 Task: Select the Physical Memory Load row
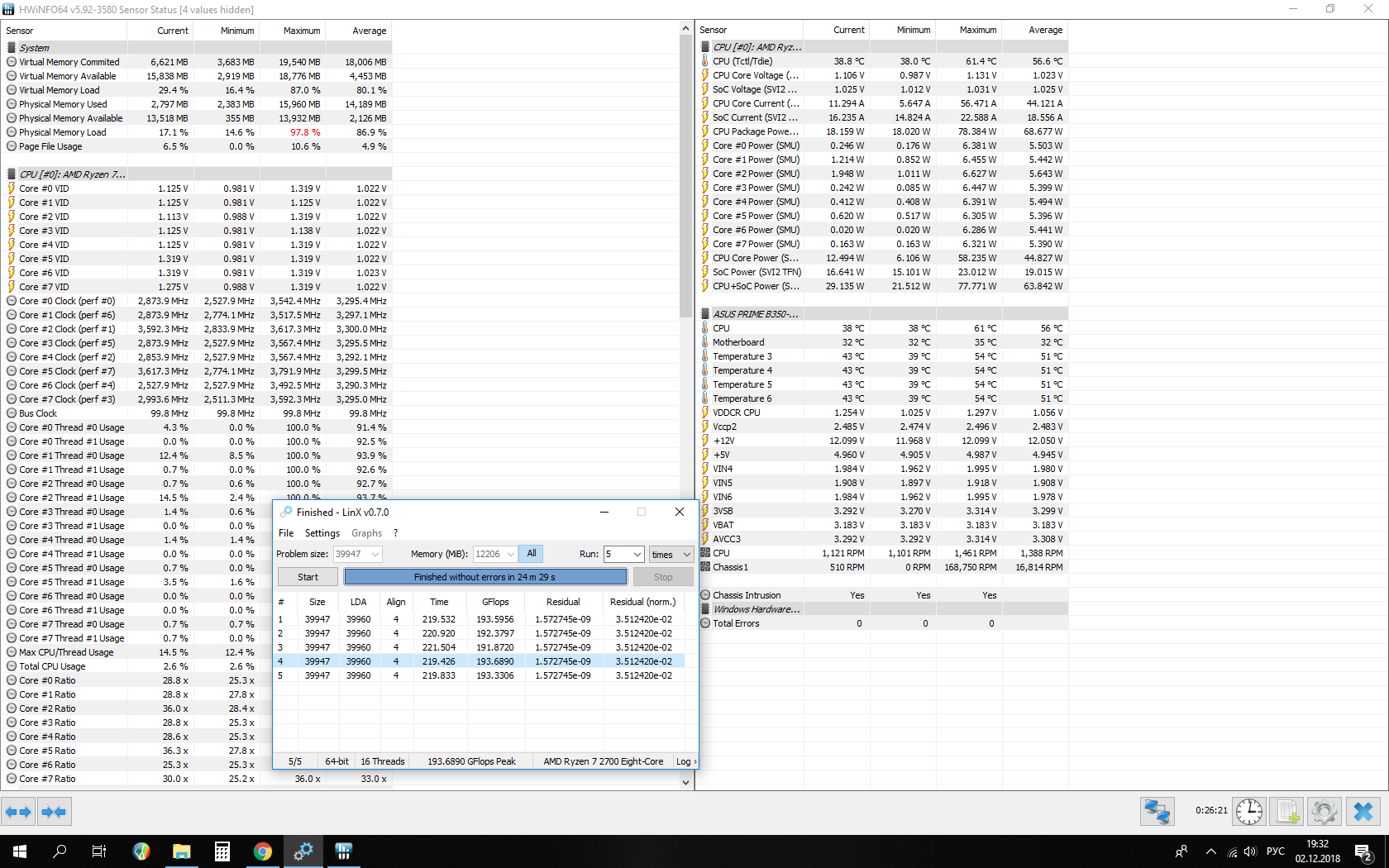pos(198,132)
